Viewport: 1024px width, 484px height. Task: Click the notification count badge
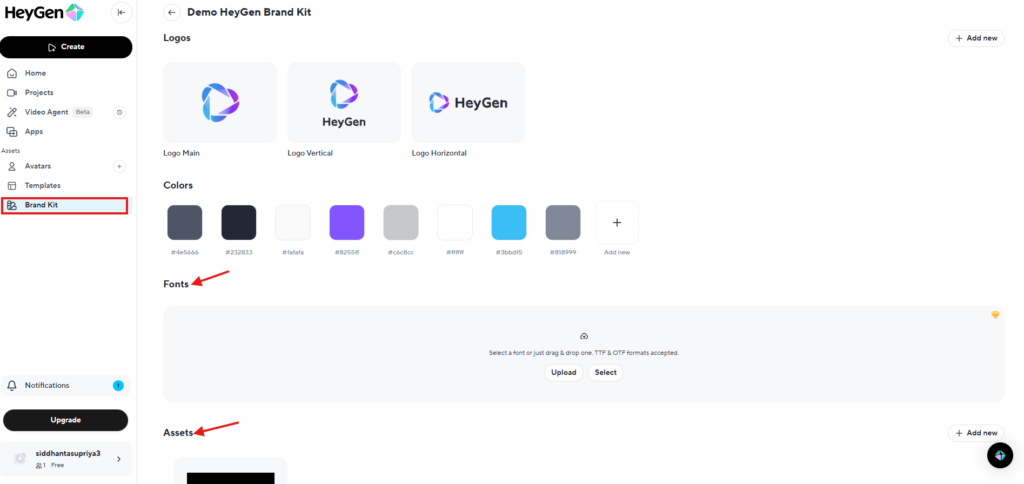[118, 385]
